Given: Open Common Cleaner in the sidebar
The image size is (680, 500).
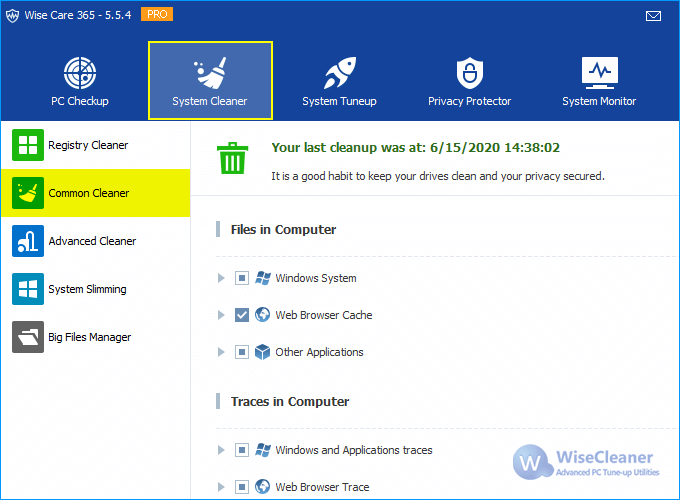Looking at the screenshot, I should [x=95, y=193].
